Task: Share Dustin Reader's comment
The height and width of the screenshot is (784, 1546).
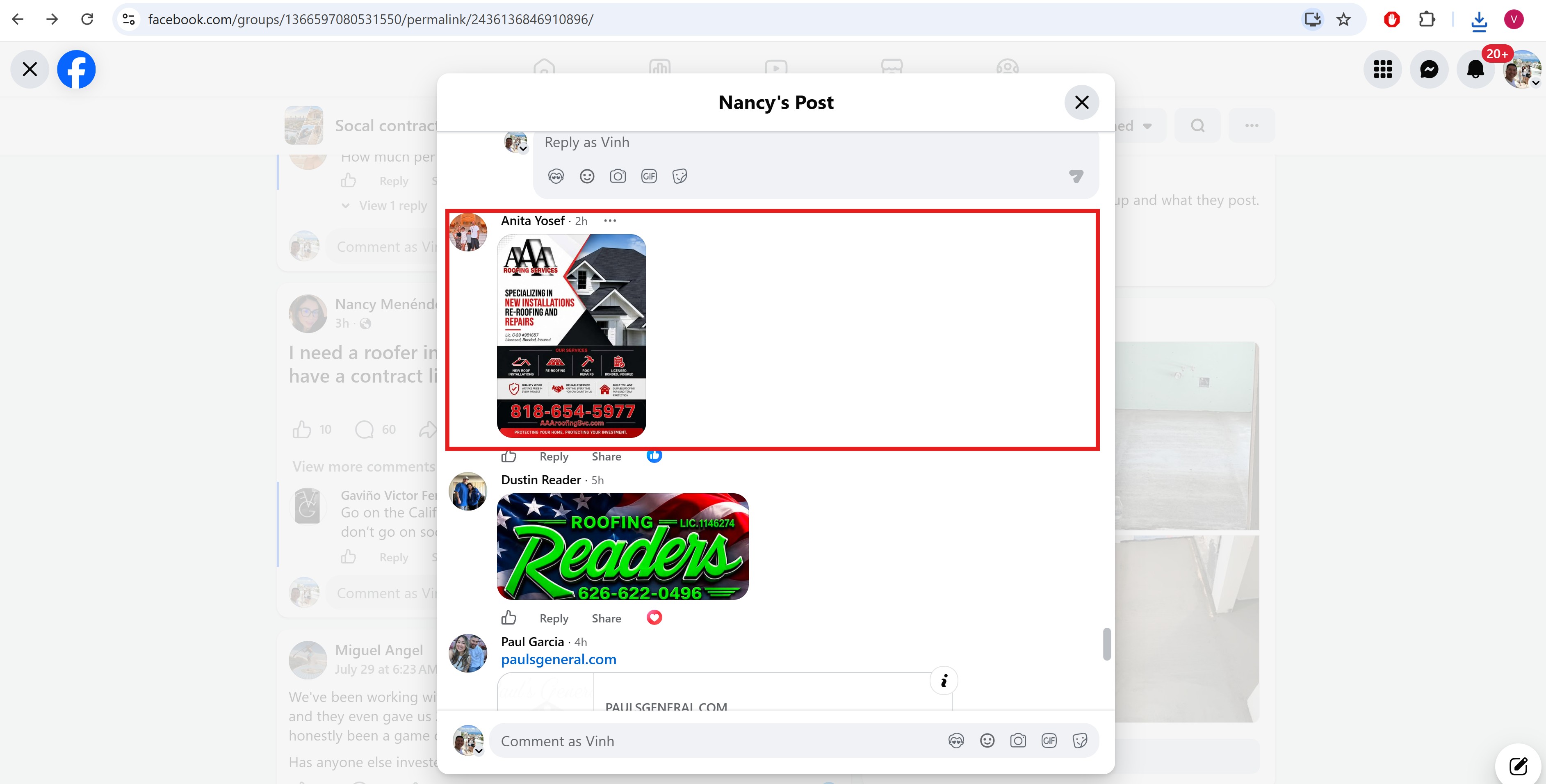Action: (x=606, y=618)
